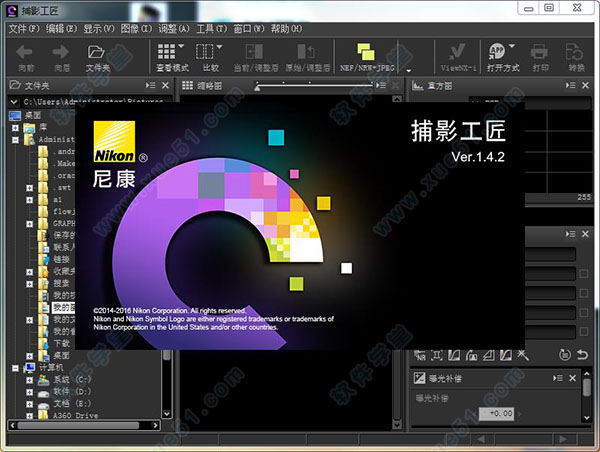
Task: Expand the .swt folder node
Action: click(29, 188)
